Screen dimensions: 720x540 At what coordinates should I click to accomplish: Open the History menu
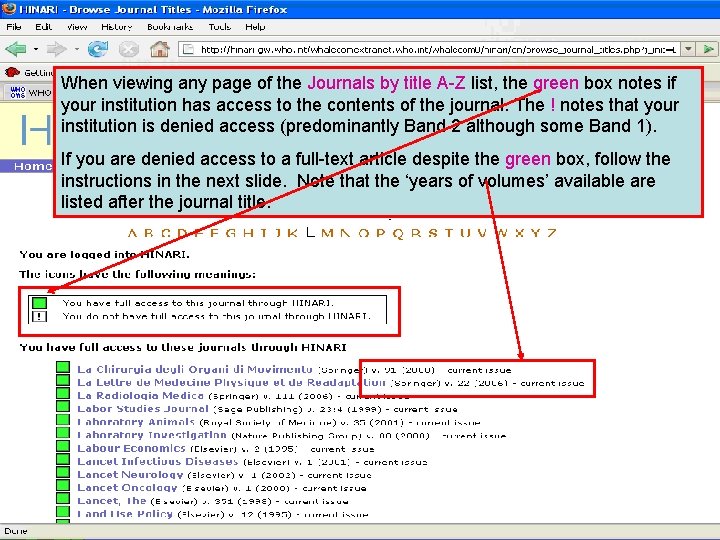[117, 27]
